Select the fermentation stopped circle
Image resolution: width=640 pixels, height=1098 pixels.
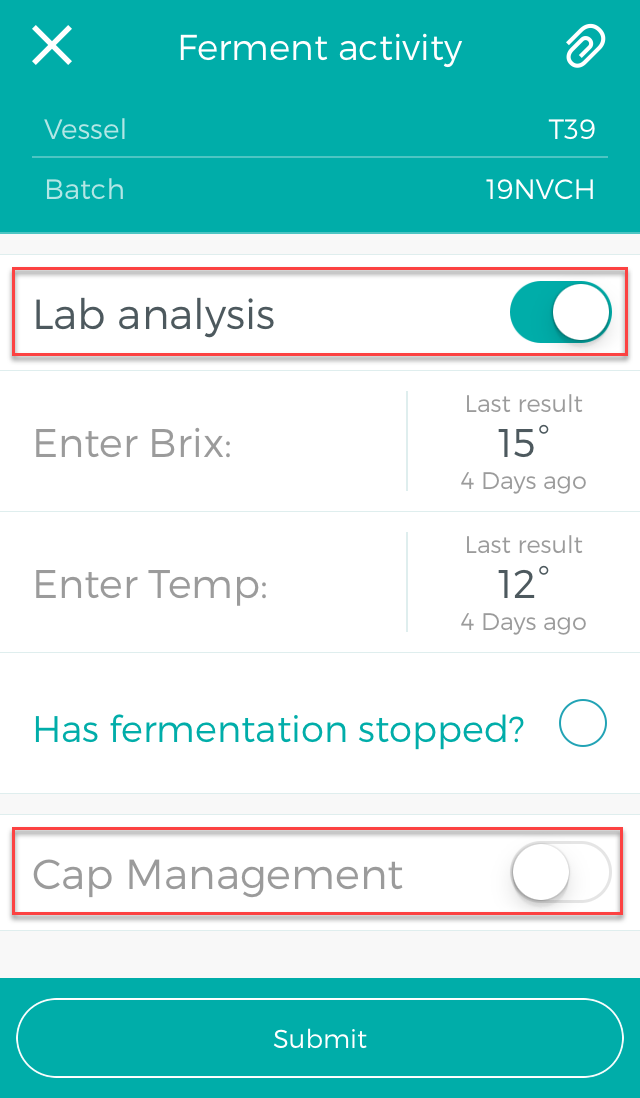[583, 723]
